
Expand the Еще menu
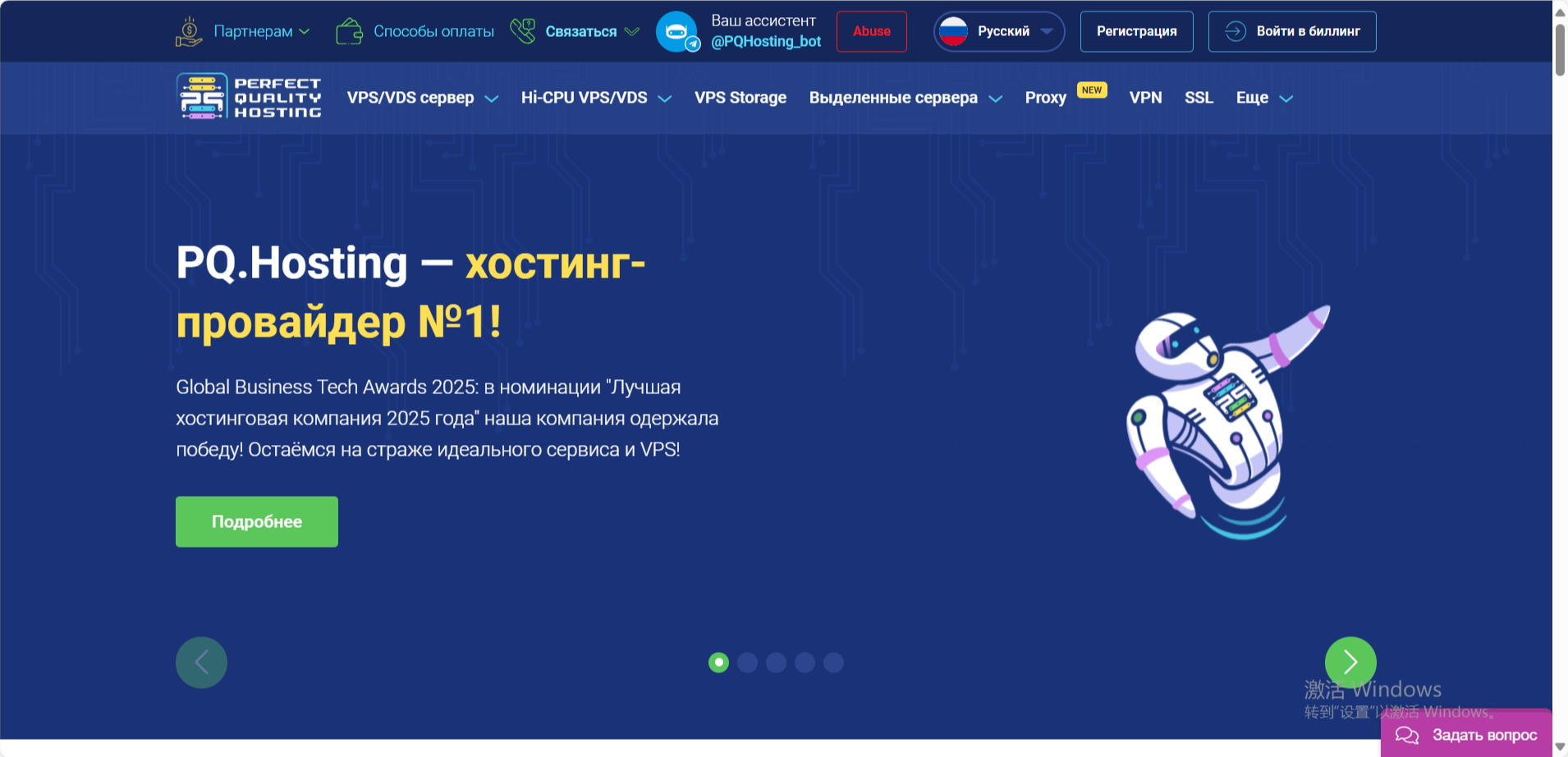[1263, 98]
